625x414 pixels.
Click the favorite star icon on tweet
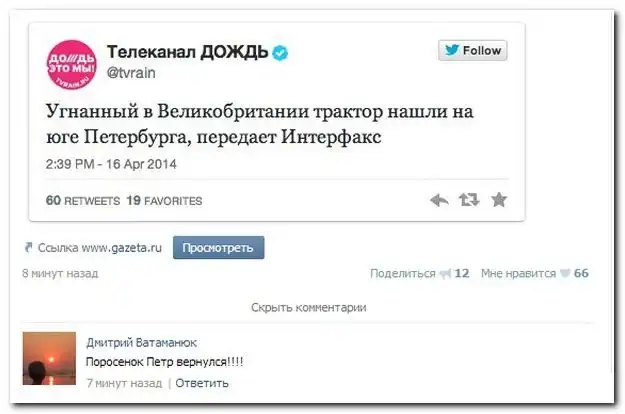[499, 200]
